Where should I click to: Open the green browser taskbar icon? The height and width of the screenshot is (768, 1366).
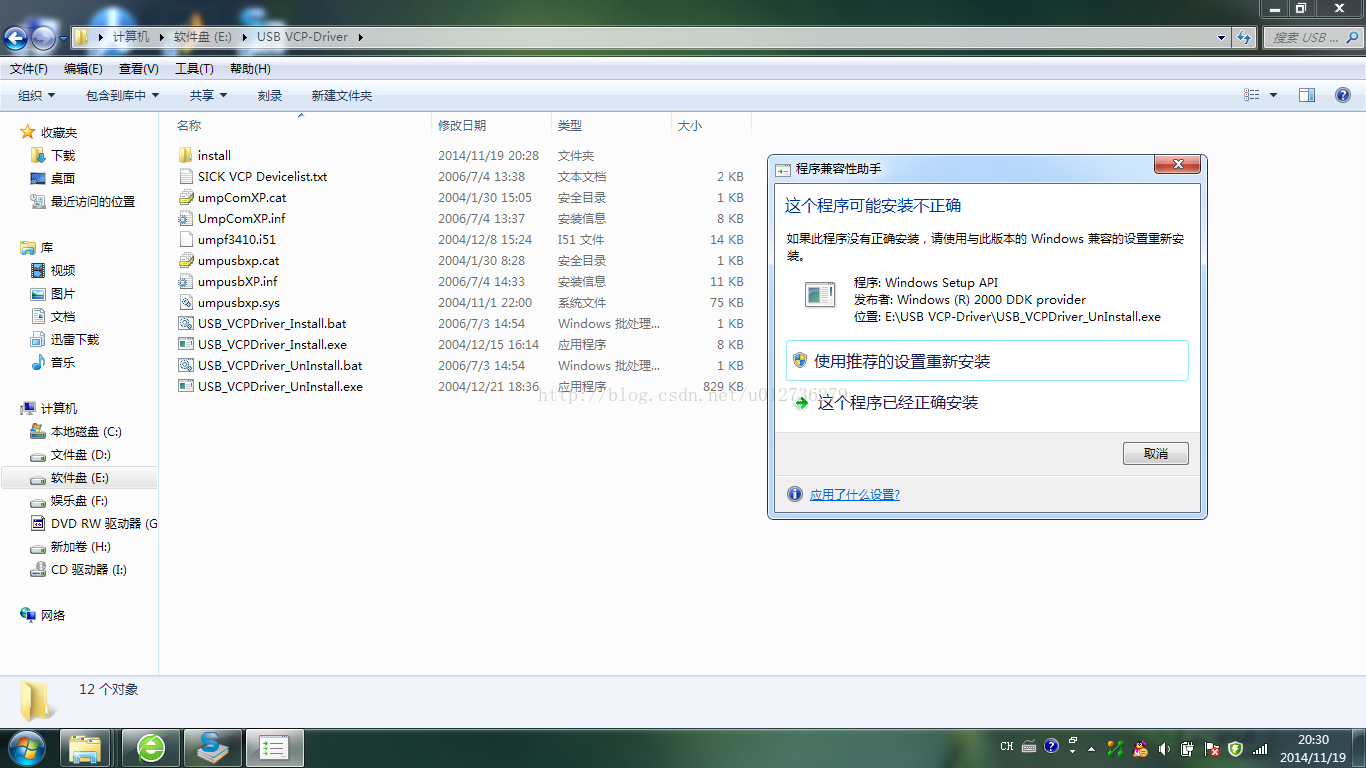tap(151, 748)
